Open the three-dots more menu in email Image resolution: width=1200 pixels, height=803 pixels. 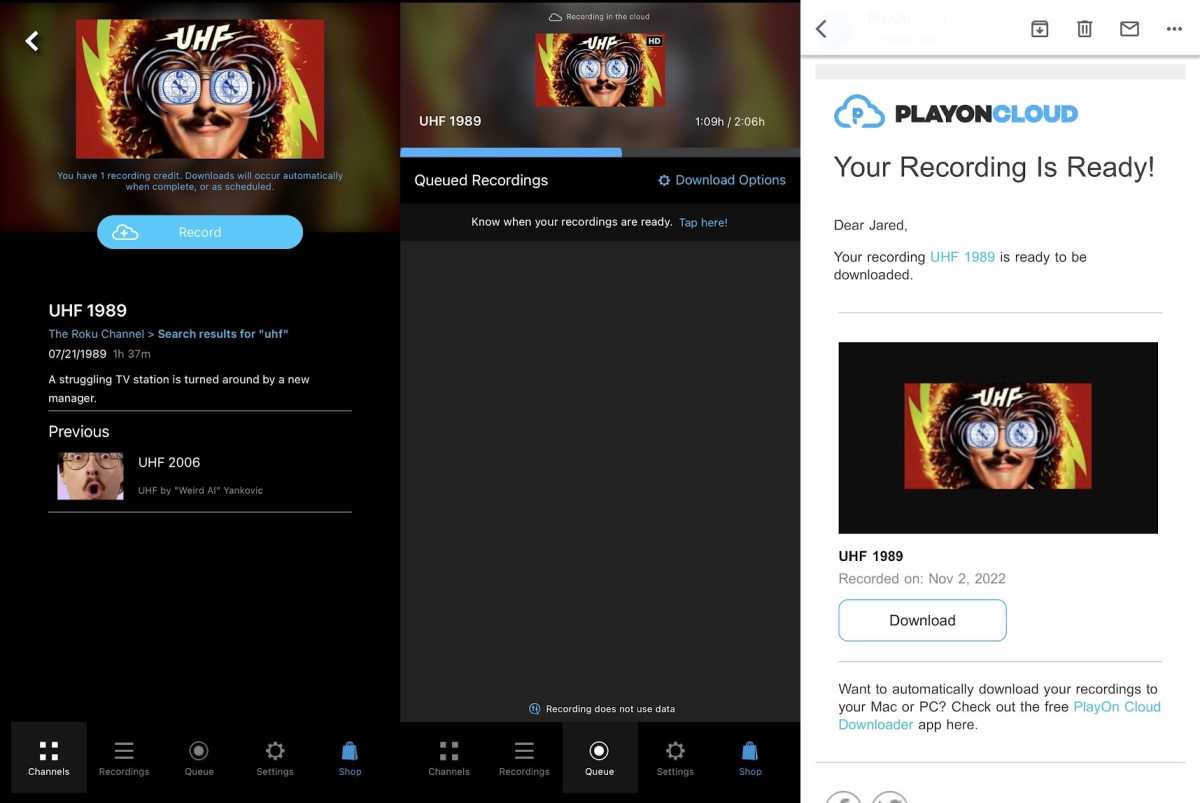[x=1174, y=29]
